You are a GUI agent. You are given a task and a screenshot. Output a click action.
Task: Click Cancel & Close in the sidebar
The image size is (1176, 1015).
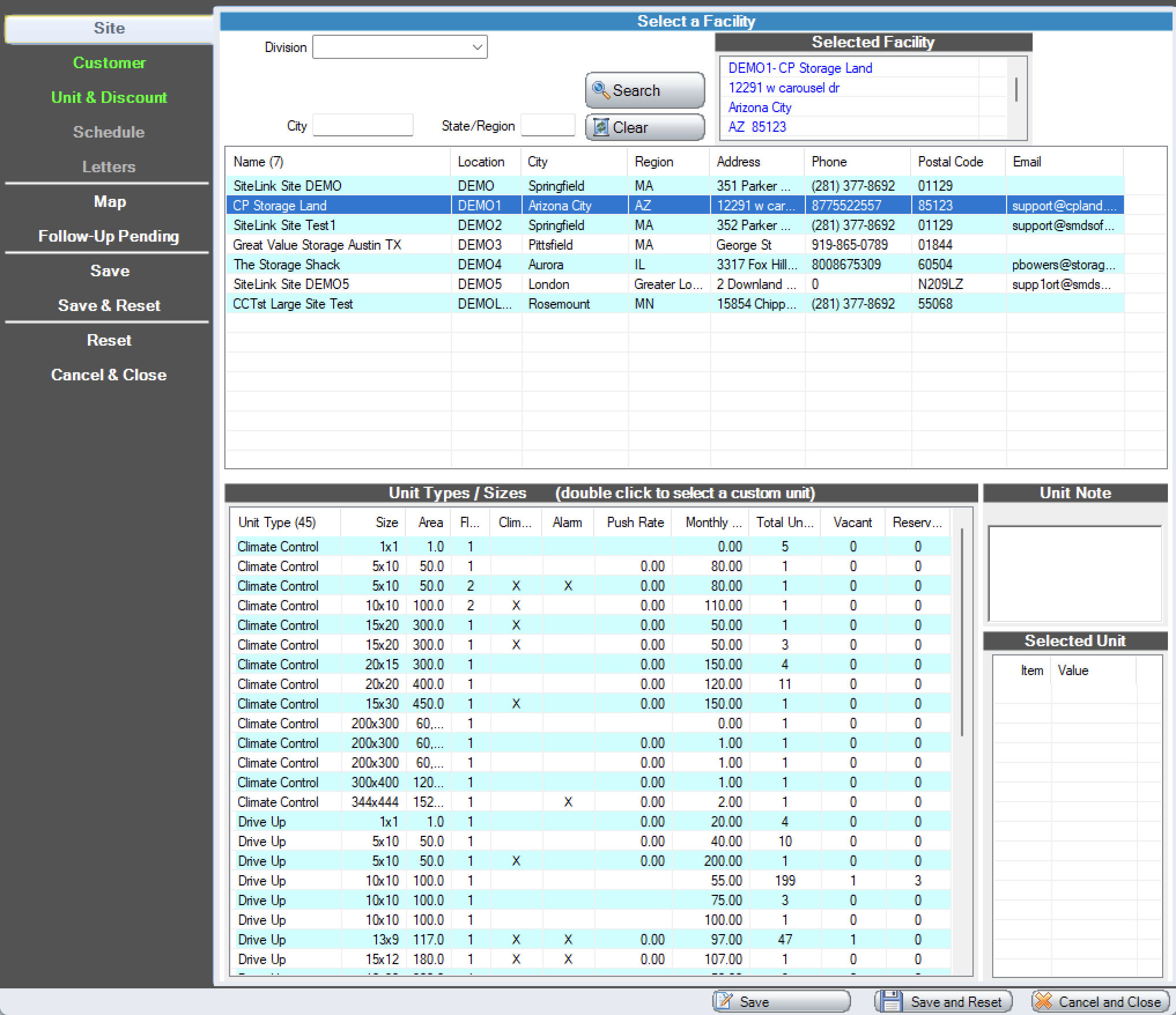pyautogui.click(x=109, y=375)
